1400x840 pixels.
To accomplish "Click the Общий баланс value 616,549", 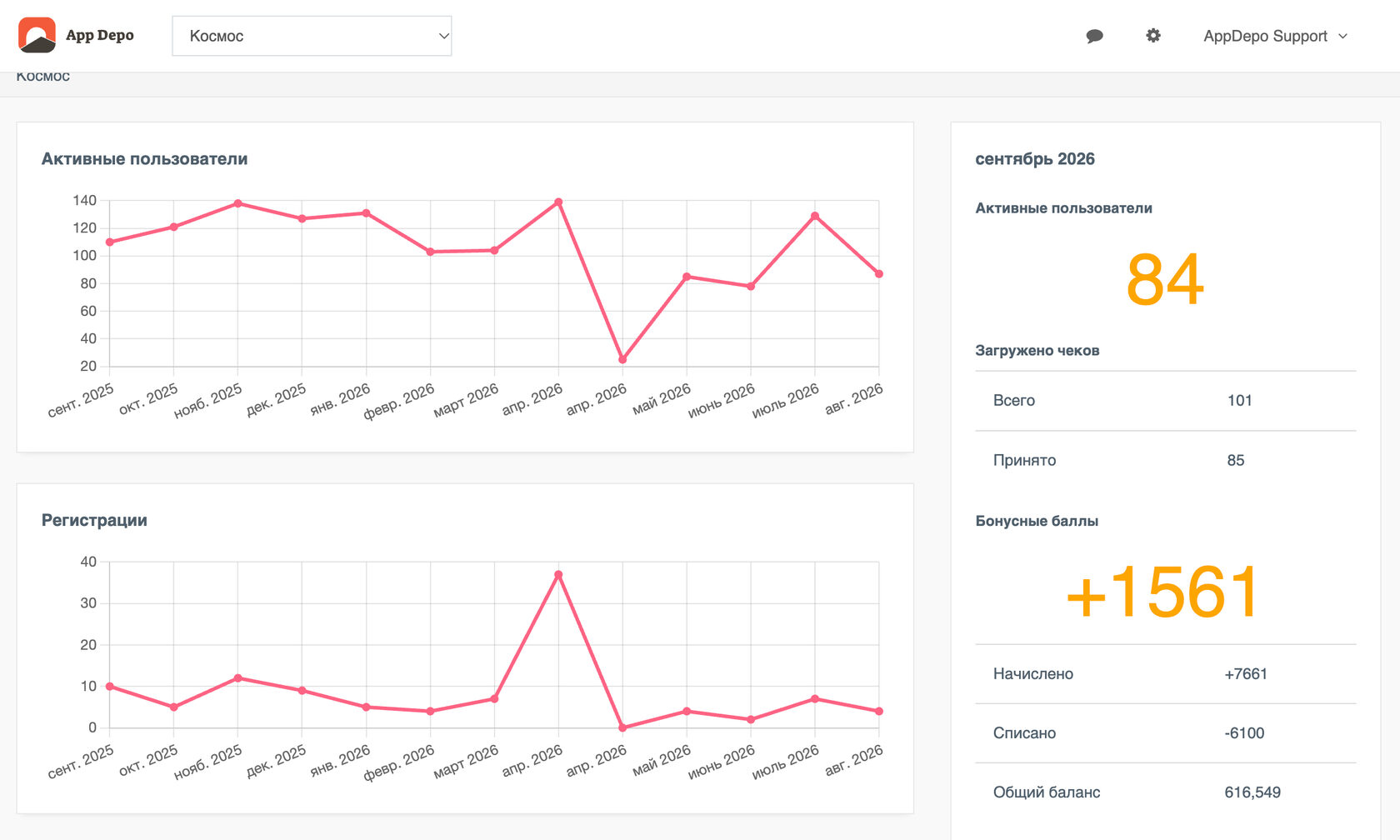I will (1252, 792).
